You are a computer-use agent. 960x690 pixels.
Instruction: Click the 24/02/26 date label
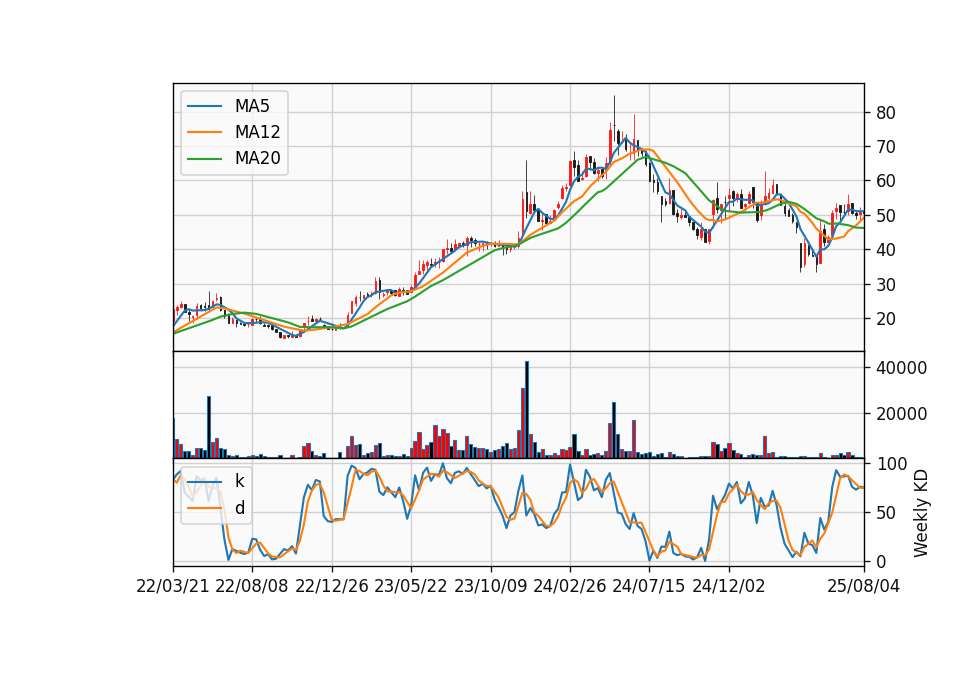point(569,586)
